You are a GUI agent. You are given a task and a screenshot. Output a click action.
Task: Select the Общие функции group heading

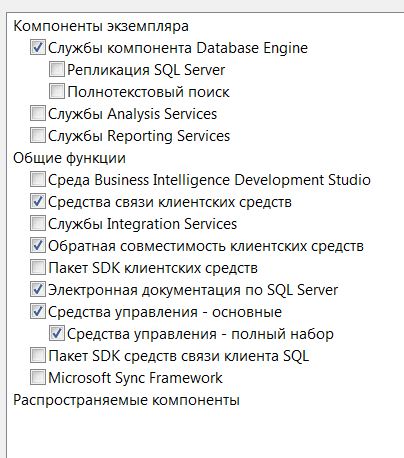[69, 158]
